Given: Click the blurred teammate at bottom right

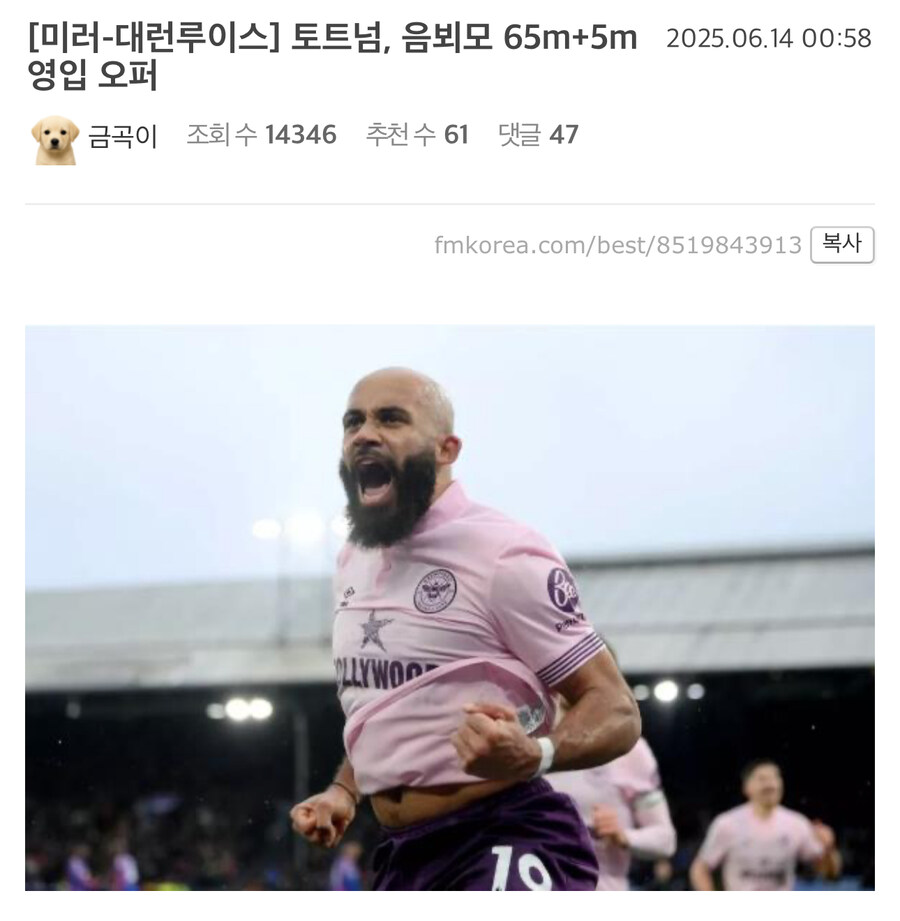Looking at the screenshot, I should coord(764,828).
